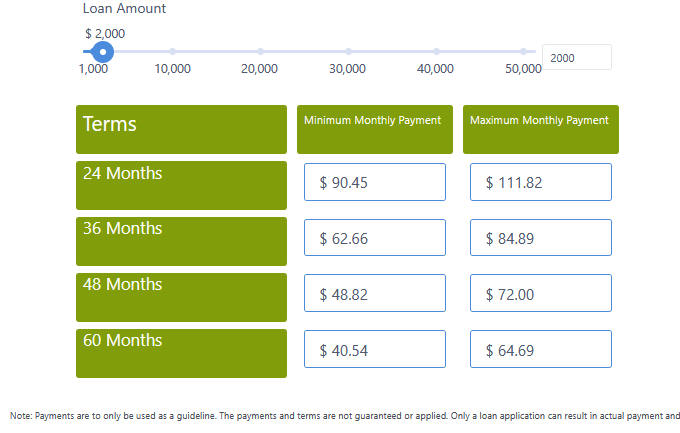The width and height of the screenshot is (680, 433).
Task: Click the 20,000 tick on the loan slider
Action: [x=260, y=51]
